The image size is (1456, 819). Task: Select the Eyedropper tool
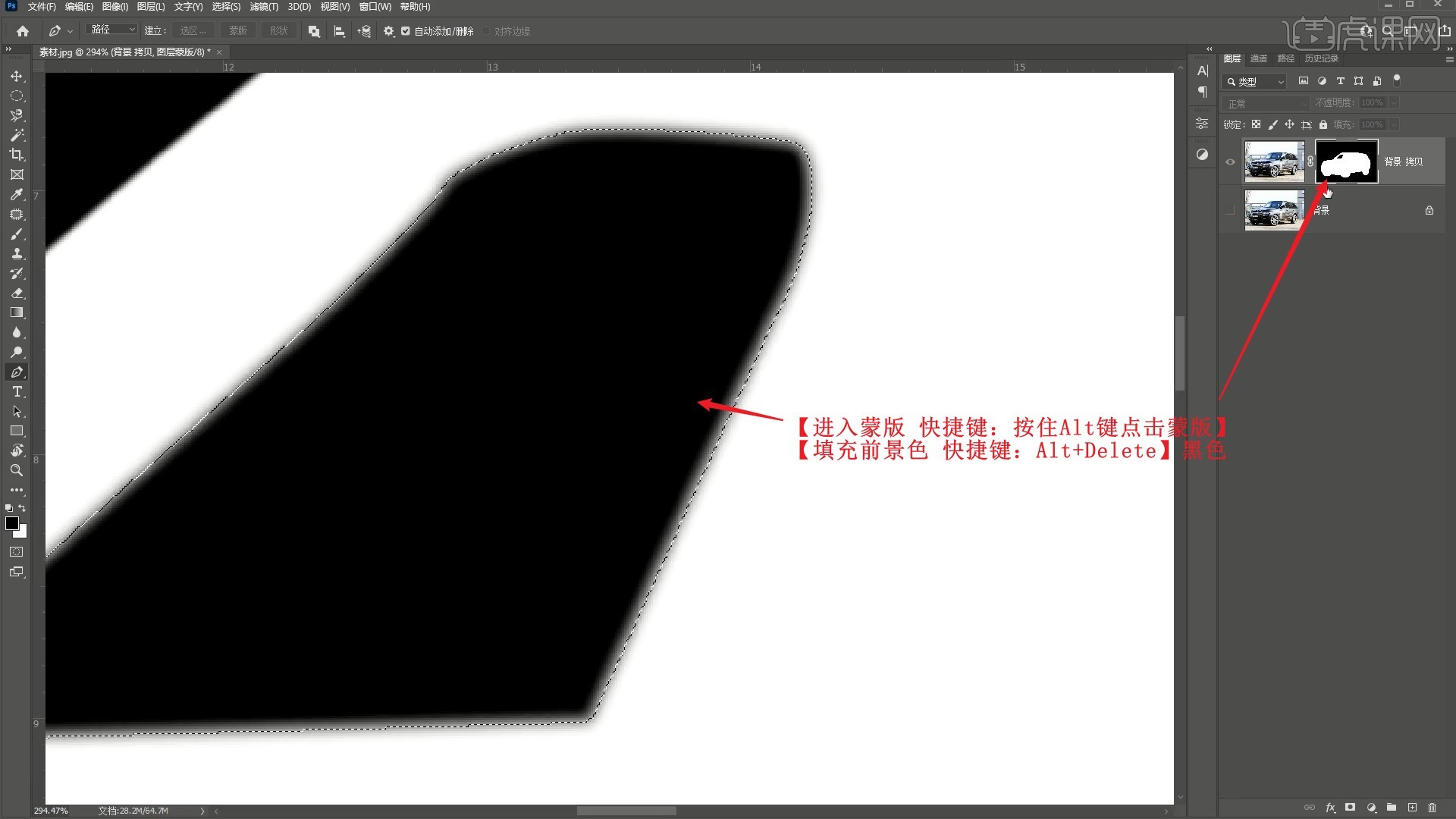click(17, 194)
